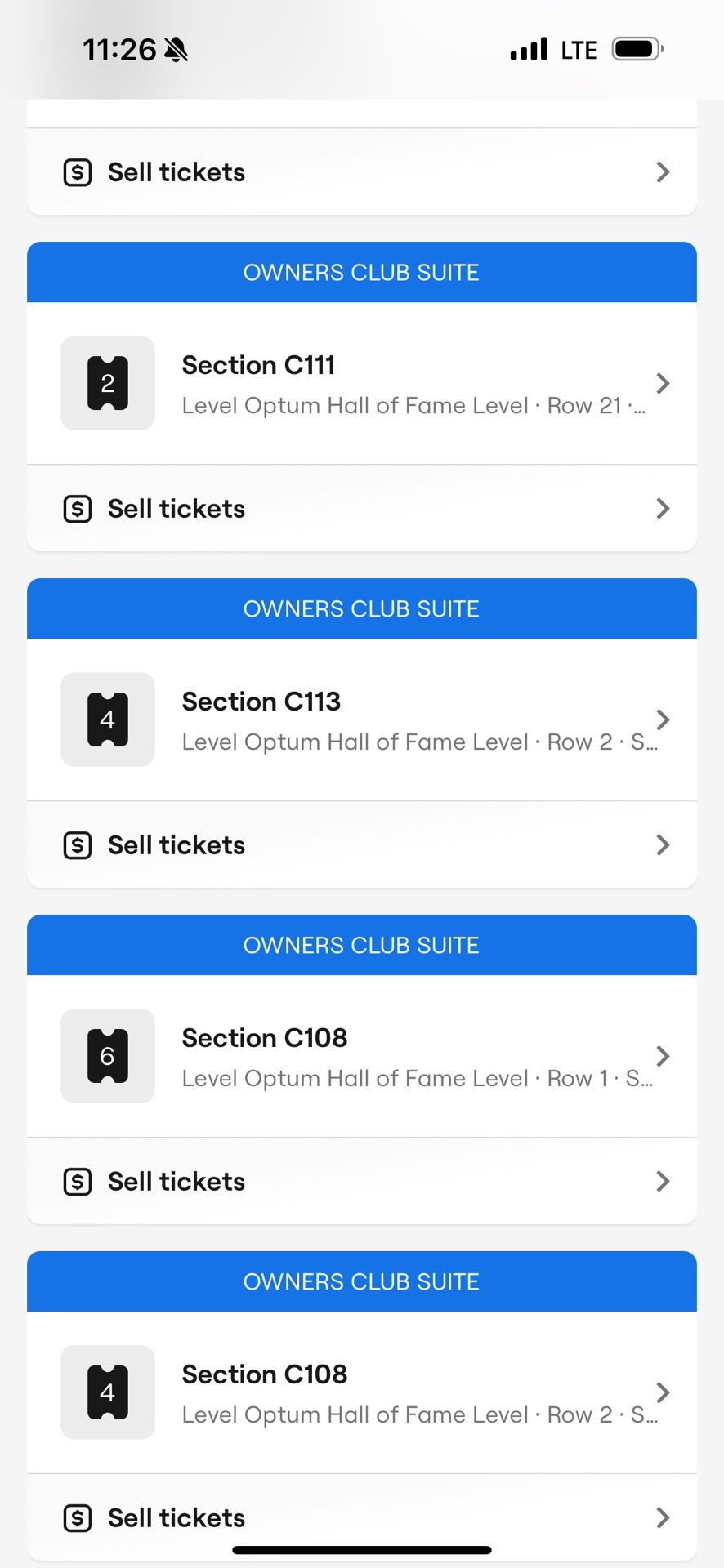Image resolution: width=724 pixels, height=1568 pixels.
Task: Select the Section C108 Row 1 title text
Action: pyautogui.click(x=265, y=1038)
